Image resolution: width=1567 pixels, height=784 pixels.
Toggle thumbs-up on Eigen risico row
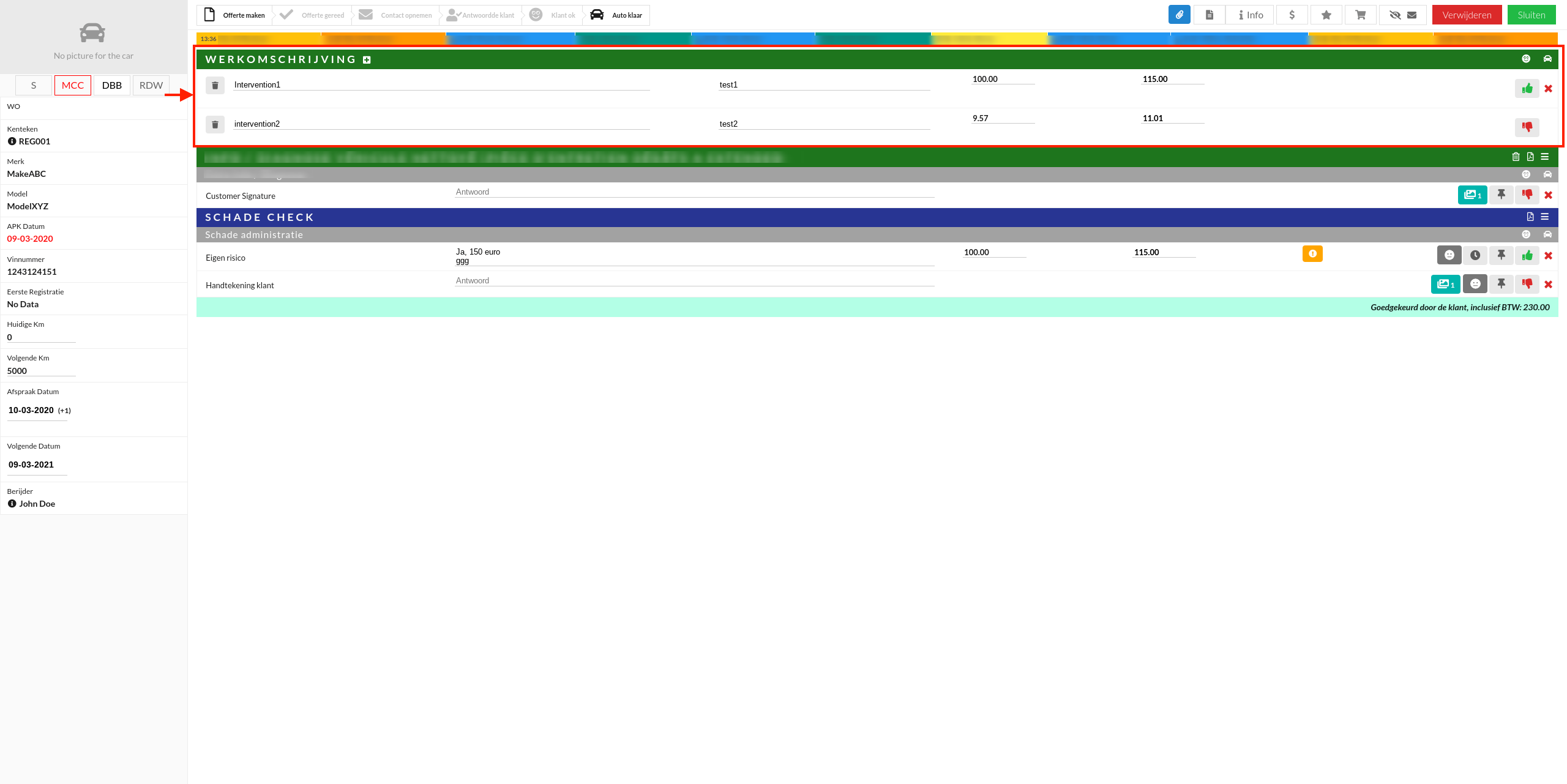point(1527,255)
